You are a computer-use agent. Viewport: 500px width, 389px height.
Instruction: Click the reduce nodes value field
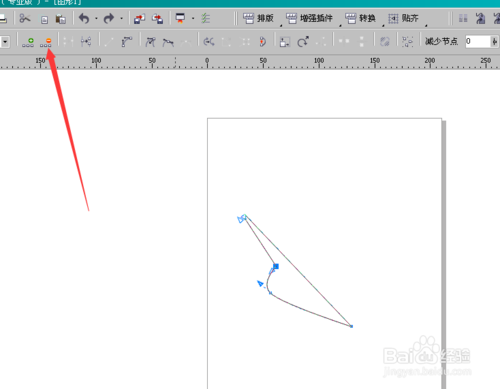pos(478,42)
